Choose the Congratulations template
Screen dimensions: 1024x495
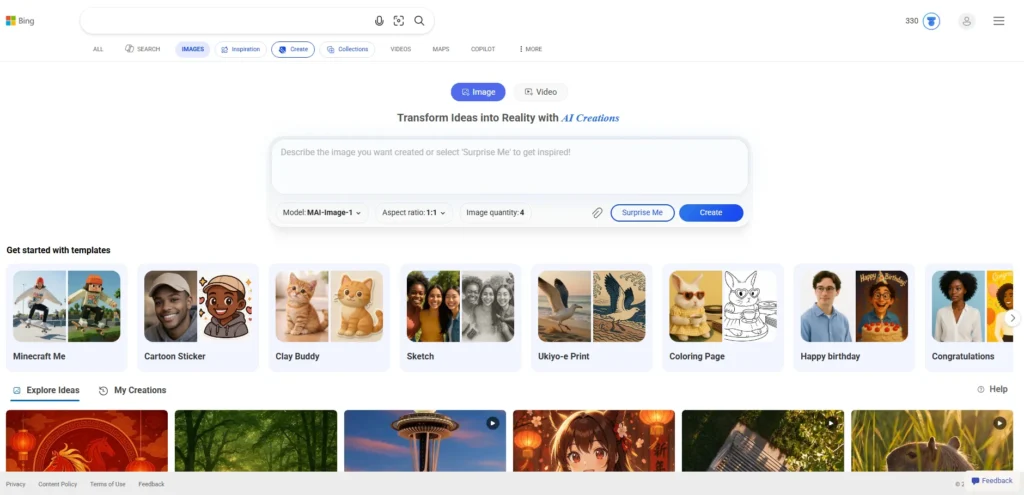(x=967, y=318)
